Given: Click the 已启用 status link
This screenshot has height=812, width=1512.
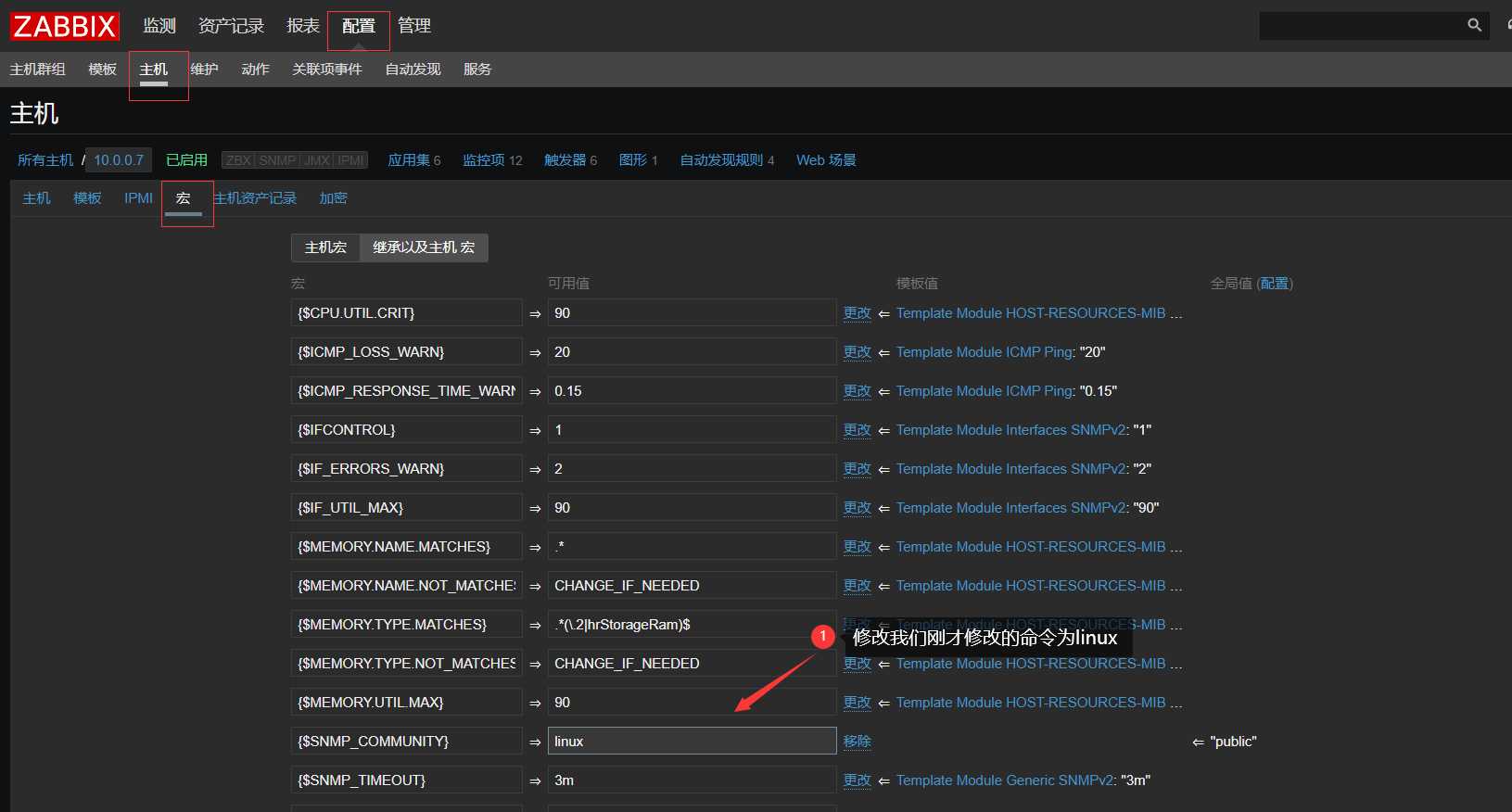Looking at the screenshot, I should click(186, 160).
